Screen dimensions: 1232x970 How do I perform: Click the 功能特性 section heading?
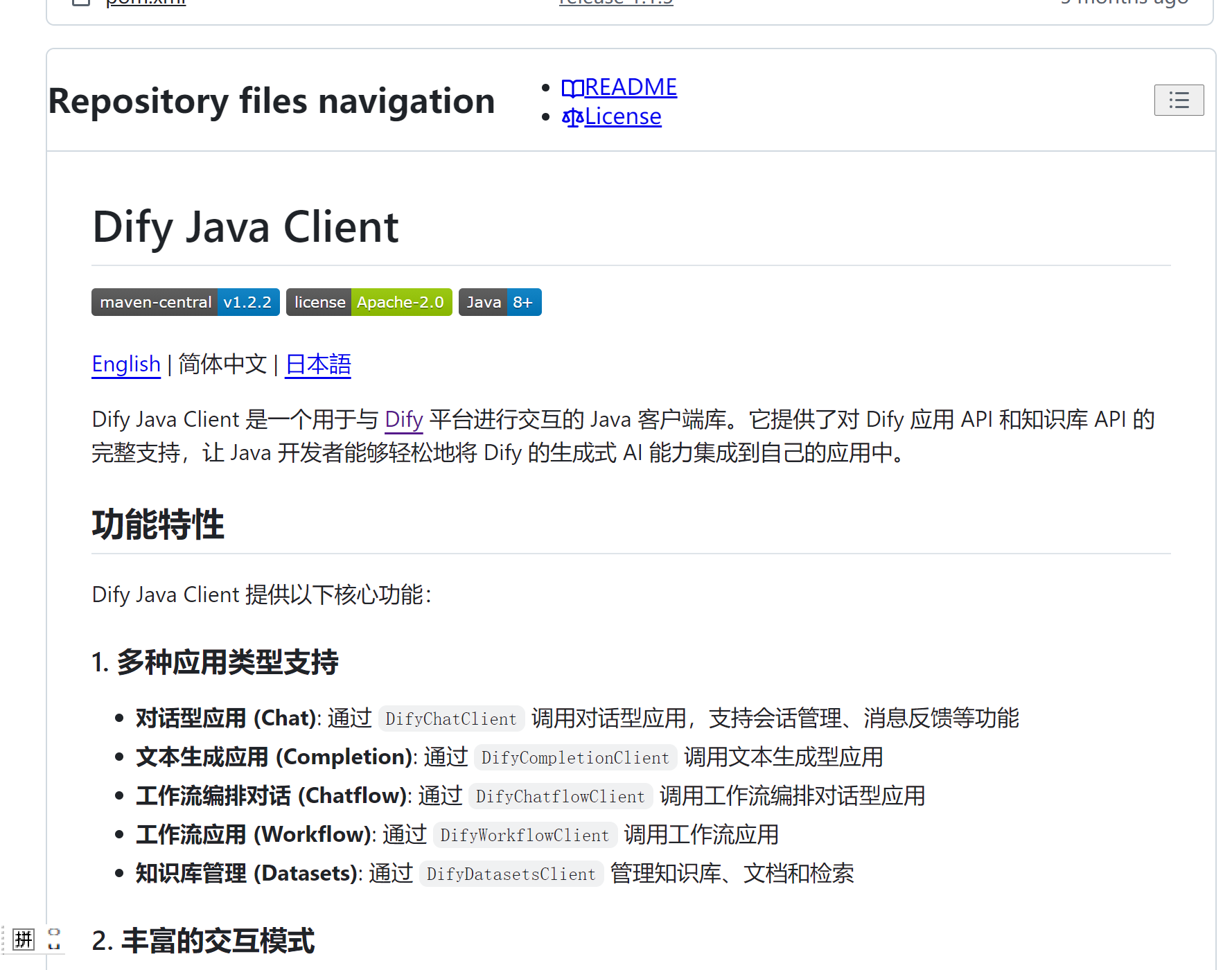pos(158,524)
